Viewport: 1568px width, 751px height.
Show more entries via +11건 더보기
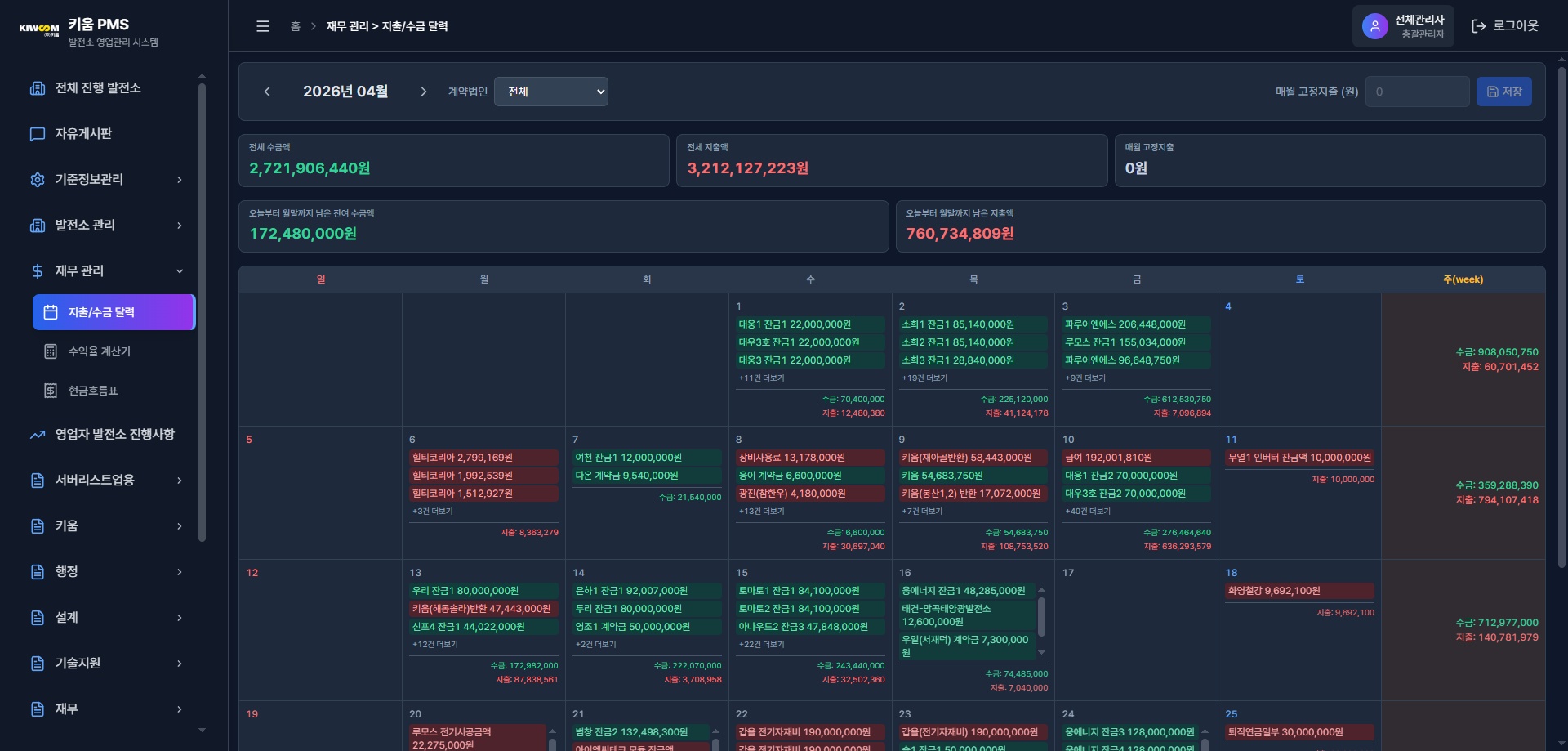pyautogui.click(x=761, y=378)
